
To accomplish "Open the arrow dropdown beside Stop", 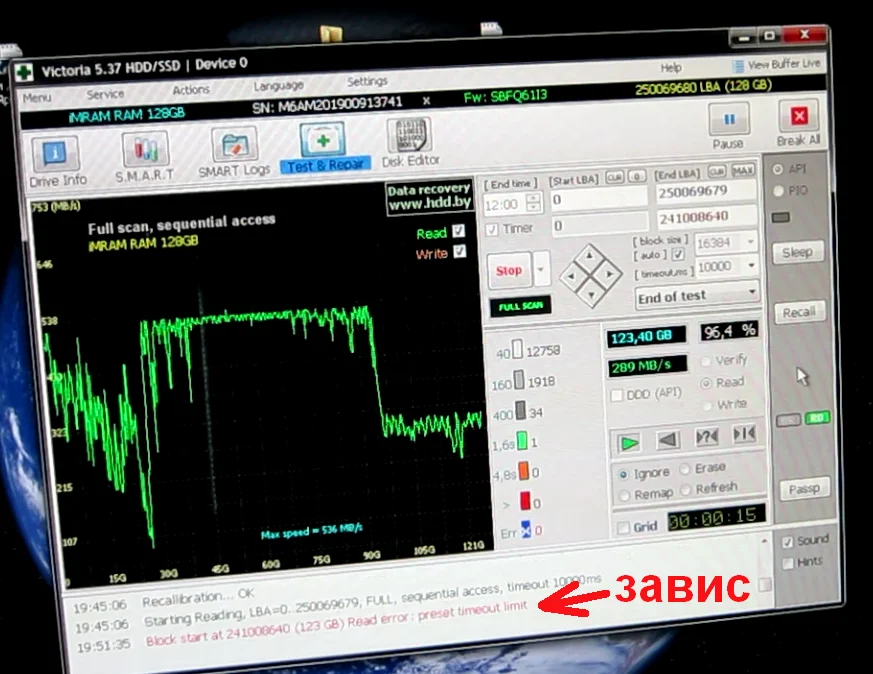I will pos(540,269).
